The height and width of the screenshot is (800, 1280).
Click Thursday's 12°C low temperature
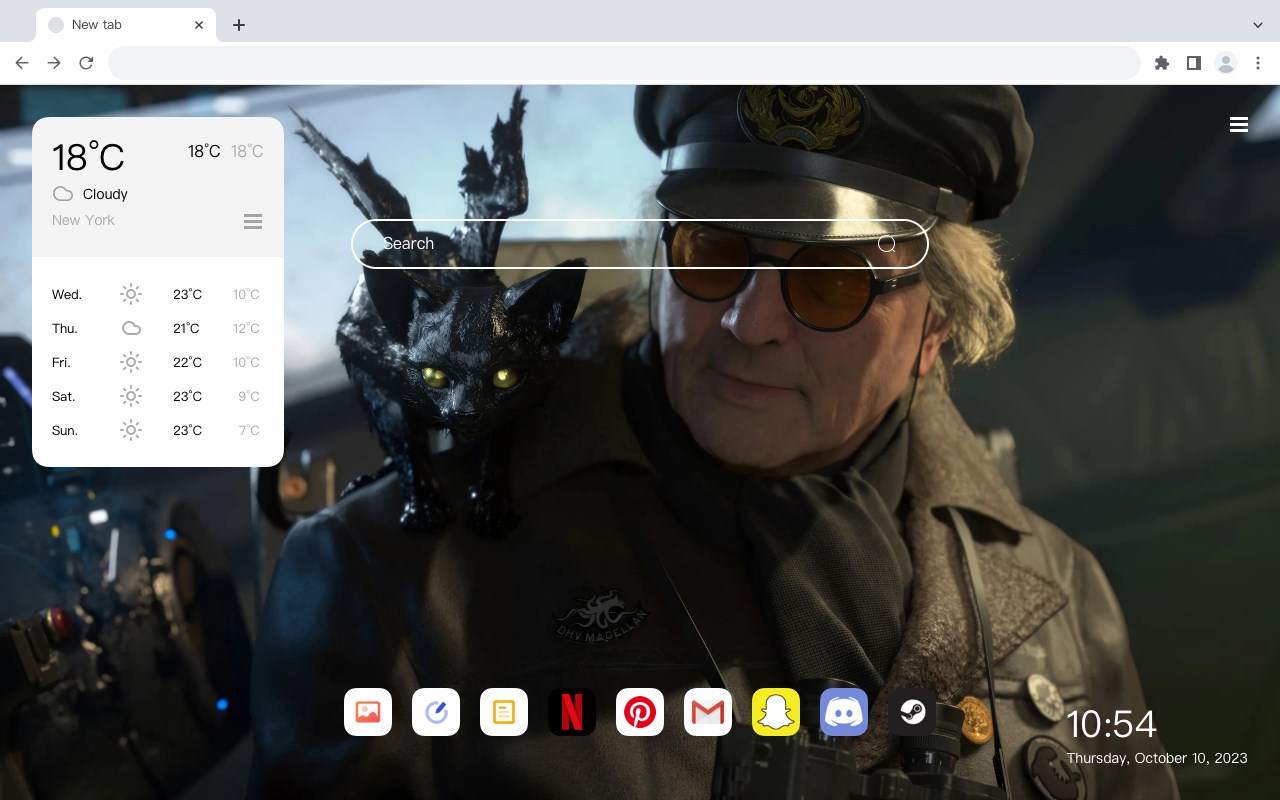point(246,328)
